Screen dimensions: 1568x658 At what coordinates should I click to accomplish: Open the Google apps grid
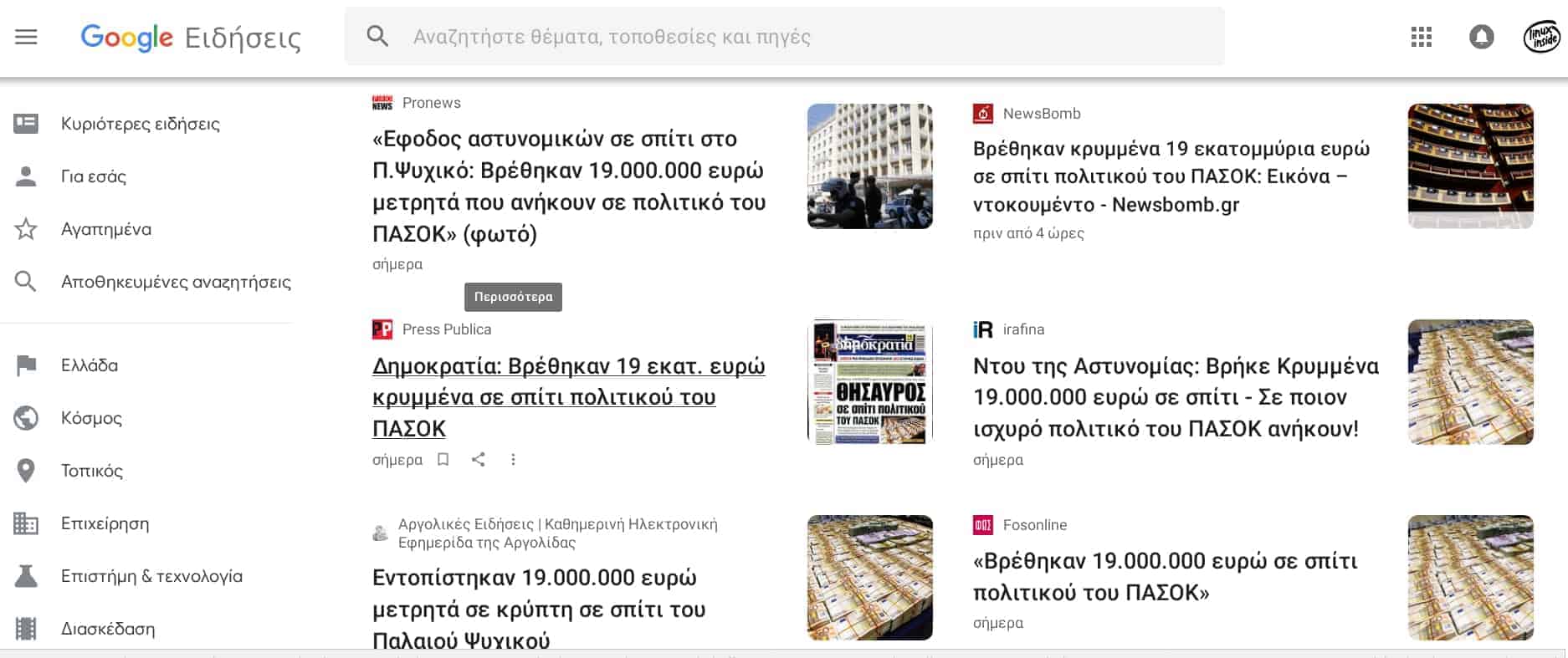[1421, 37]
